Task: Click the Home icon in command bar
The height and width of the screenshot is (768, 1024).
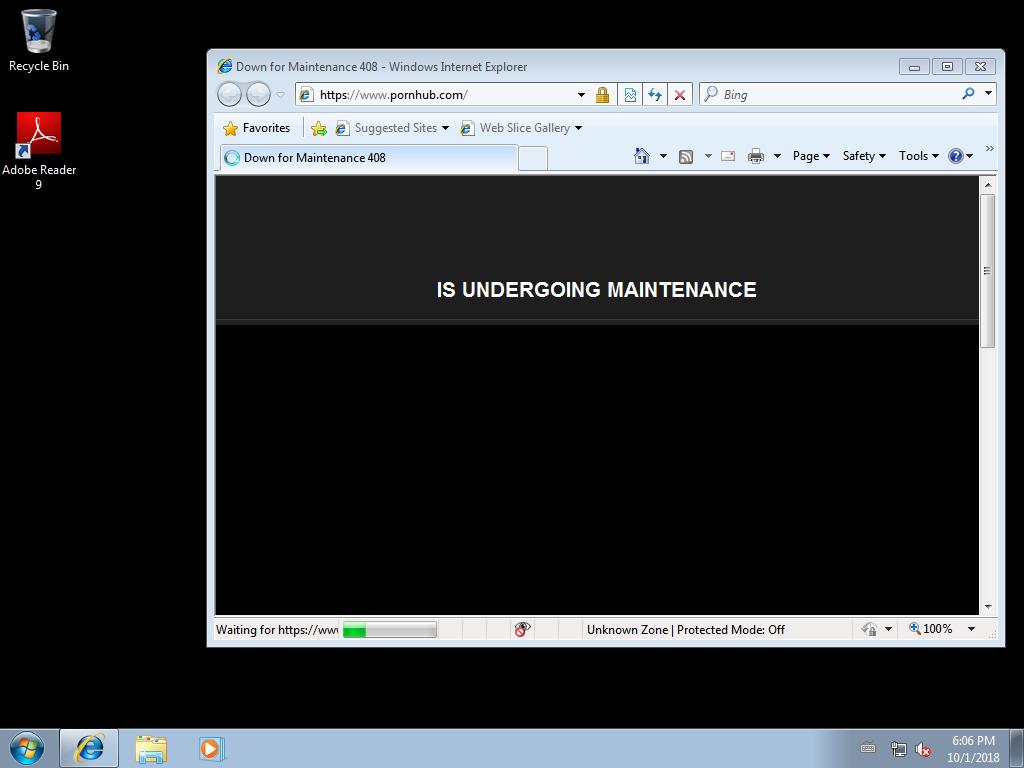Action: (642, 156)
